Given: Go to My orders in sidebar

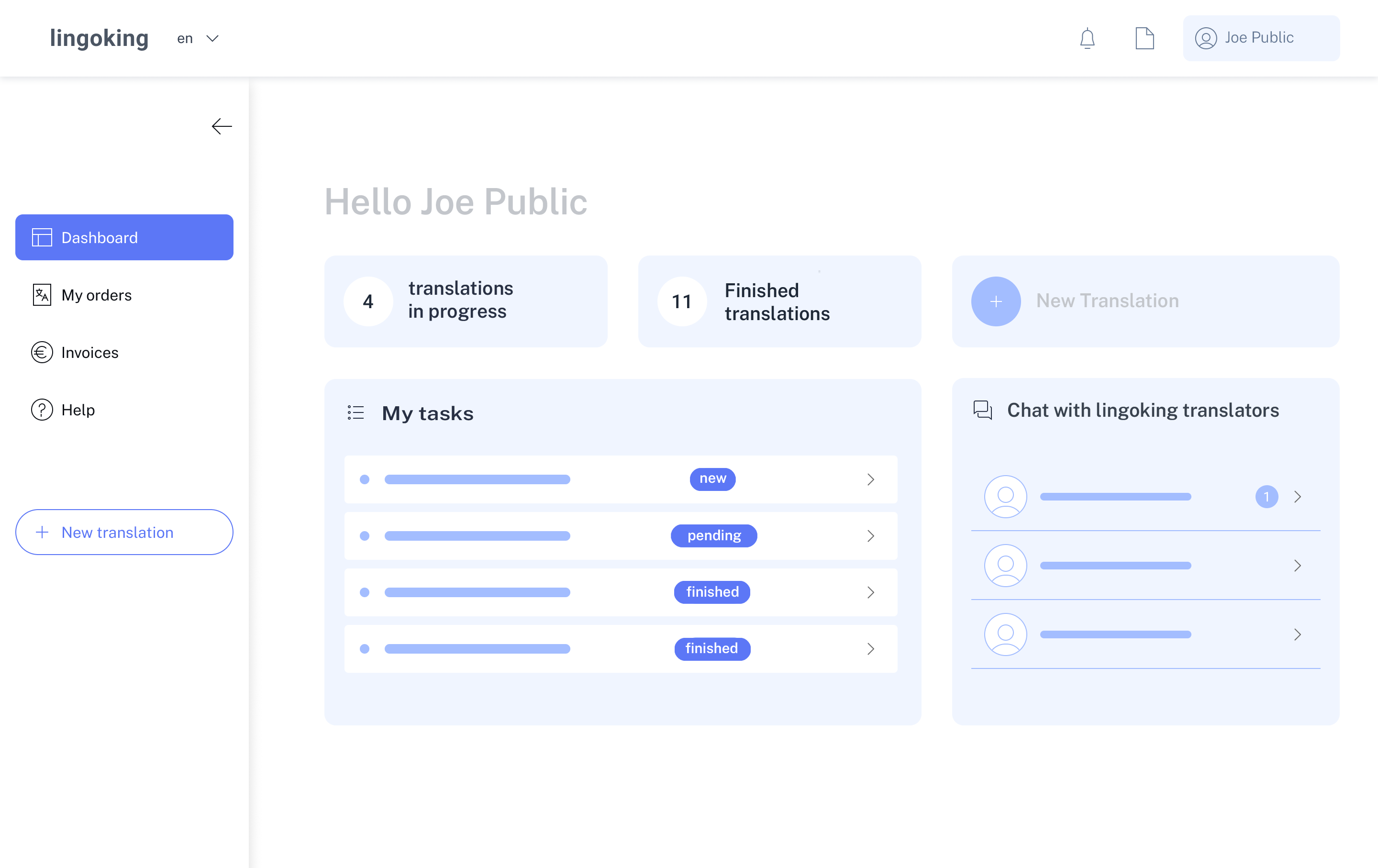Looking at the screenshot, I should (96, 295).
